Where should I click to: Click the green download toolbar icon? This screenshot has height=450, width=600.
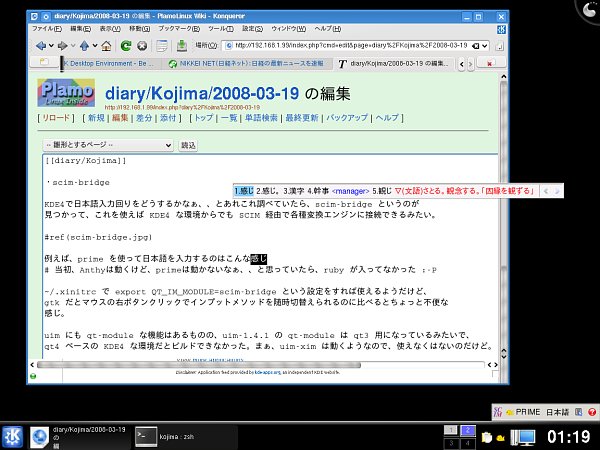[182, 46]
